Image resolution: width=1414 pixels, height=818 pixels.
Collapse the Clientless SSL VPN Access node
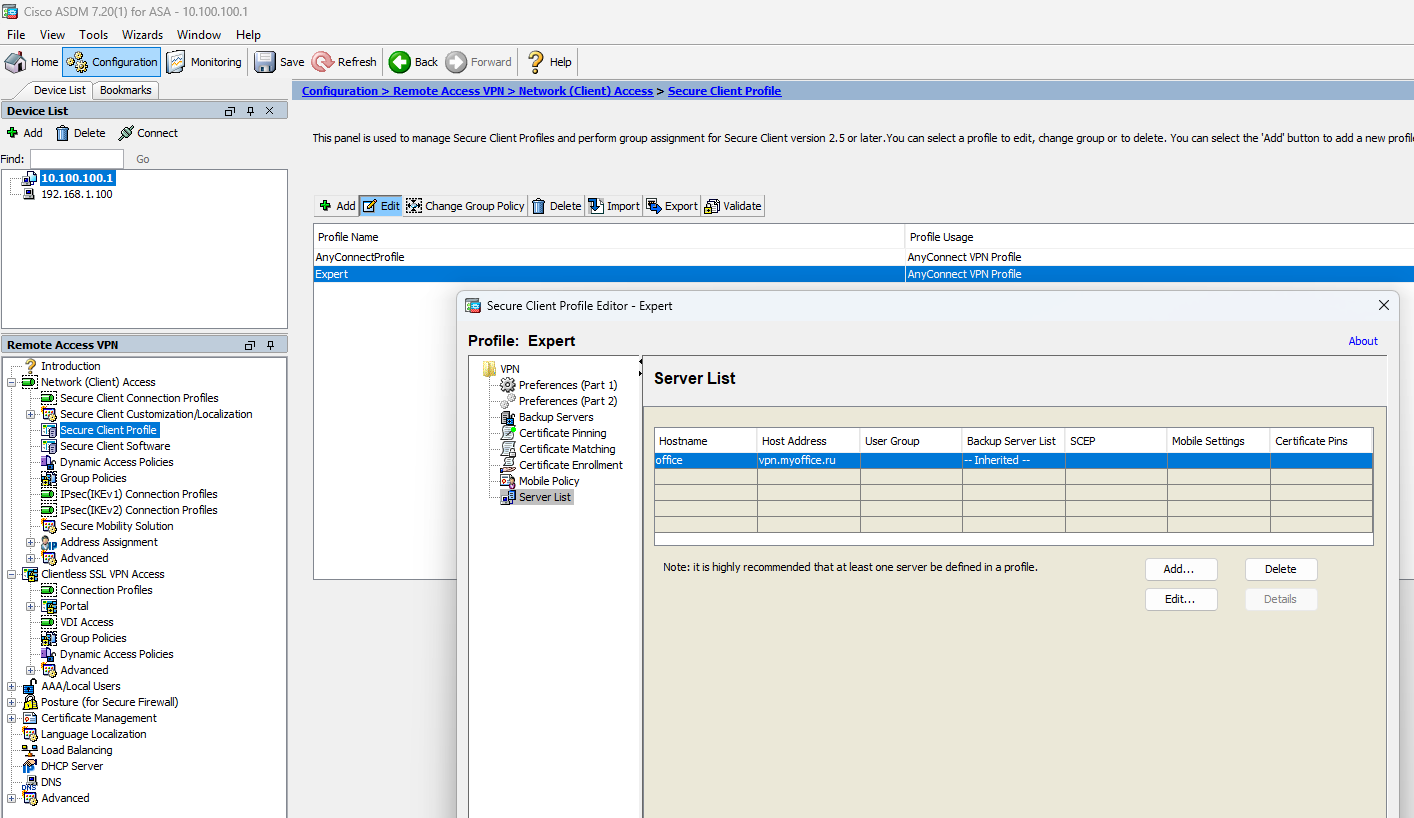click(x=12, y=574)
